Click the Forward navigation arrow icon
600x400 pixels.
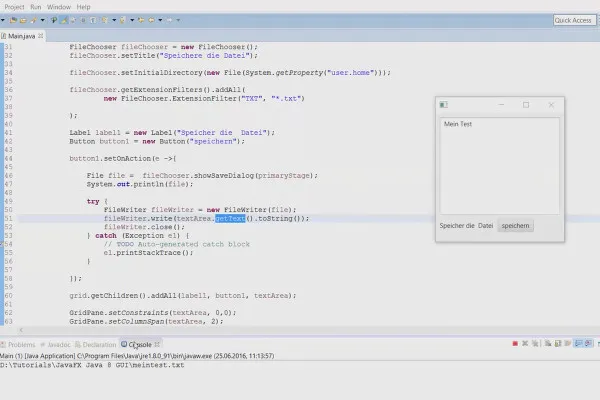coord(170,20)
